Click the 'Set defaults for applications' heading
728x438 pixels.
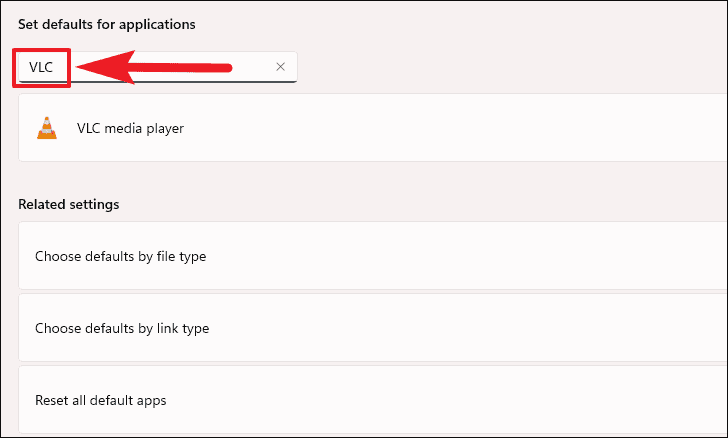coord(107,24)
